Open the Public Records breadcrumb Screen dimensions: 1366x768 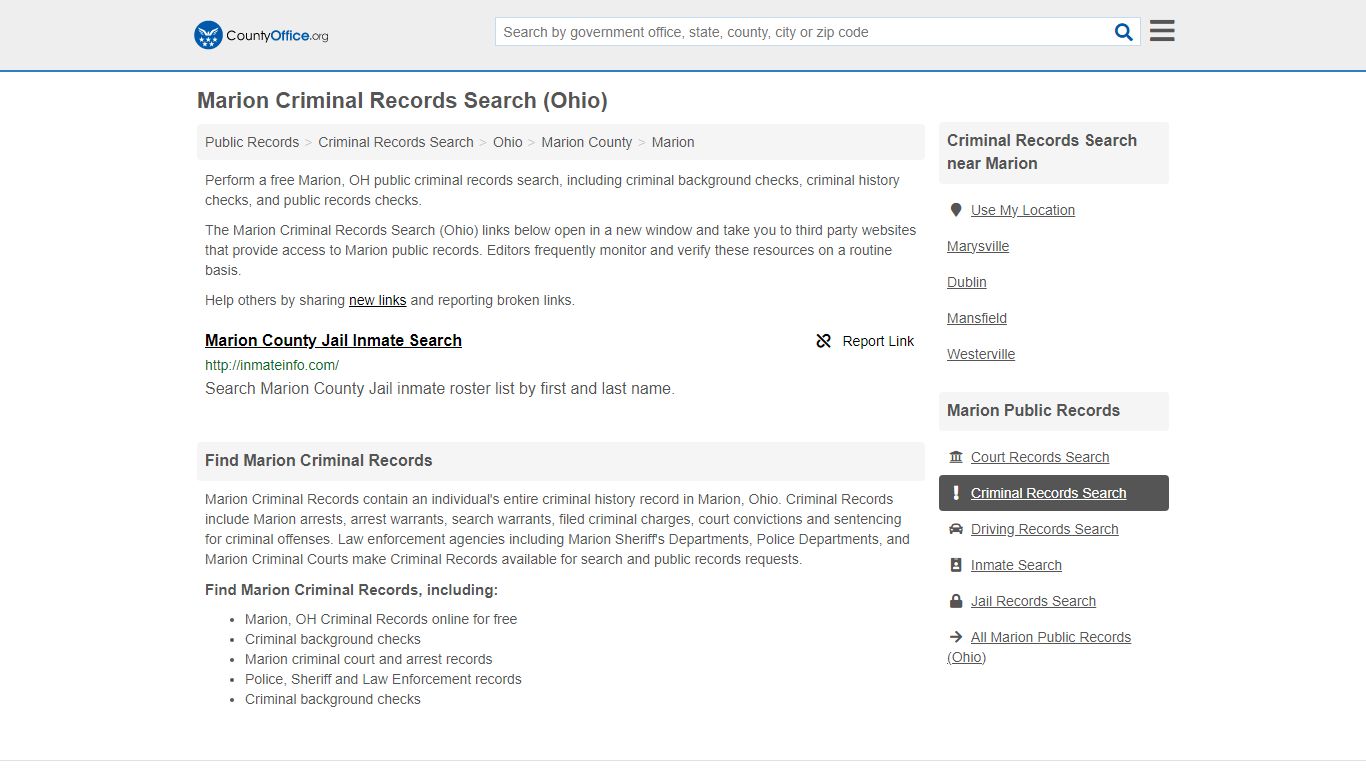252,142
